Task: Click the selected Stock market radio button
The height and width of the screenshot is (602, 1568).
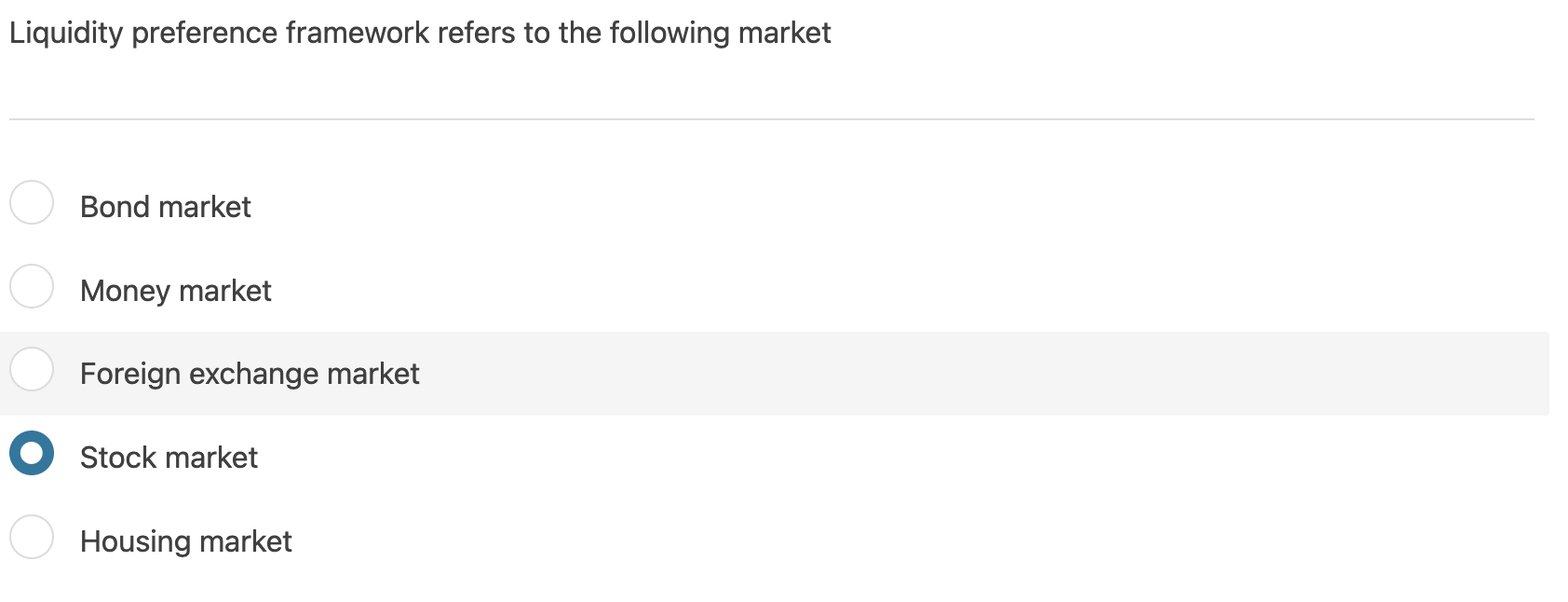Action: [31, 455]
